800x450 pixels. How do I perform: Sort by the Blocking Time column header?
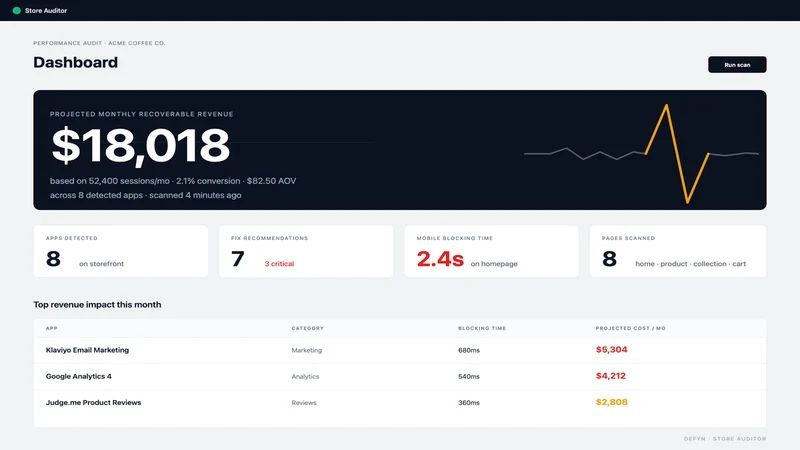click(482, 328)
